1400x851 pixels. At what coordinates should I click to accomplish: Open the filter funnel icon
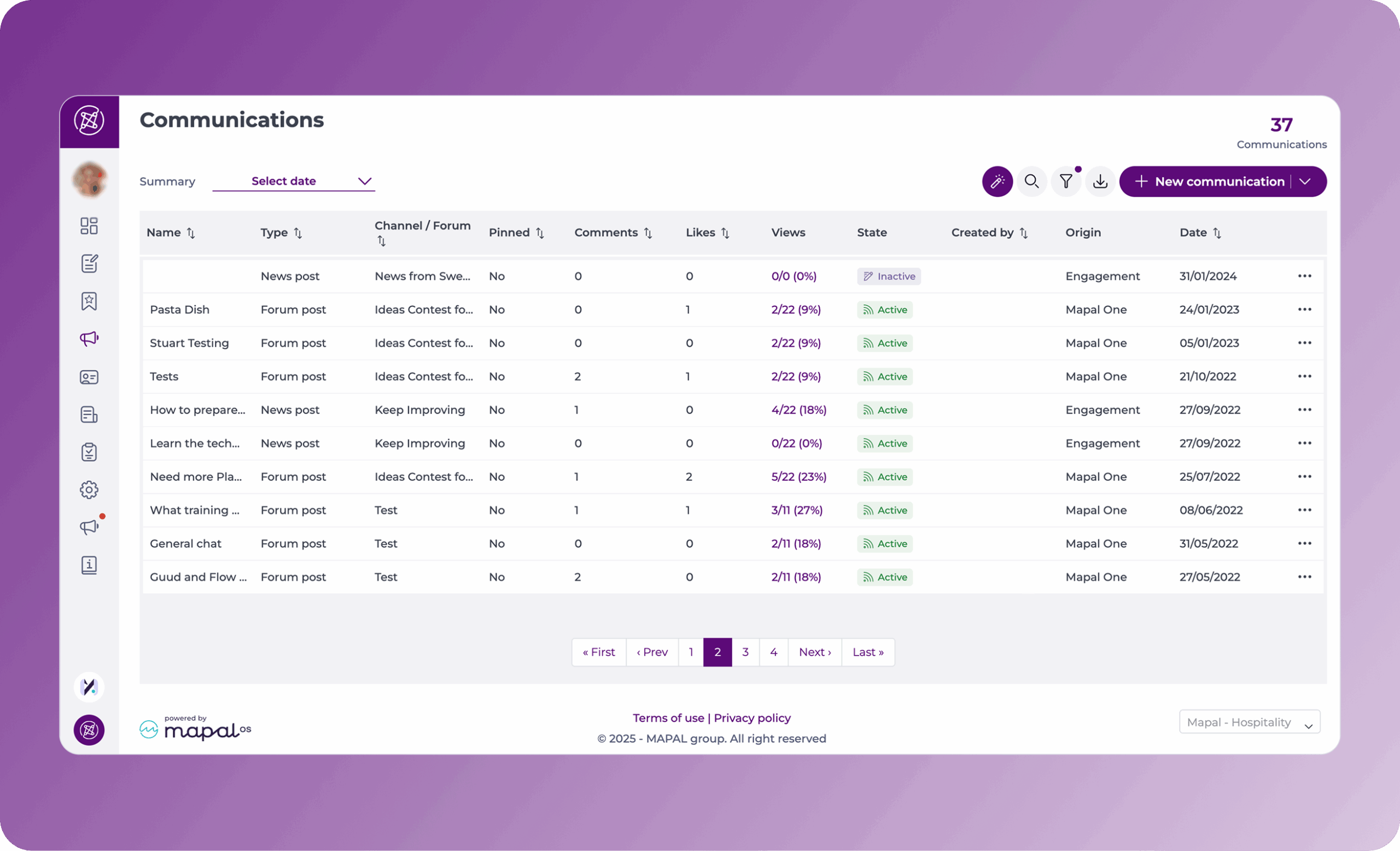(1066, 181)
